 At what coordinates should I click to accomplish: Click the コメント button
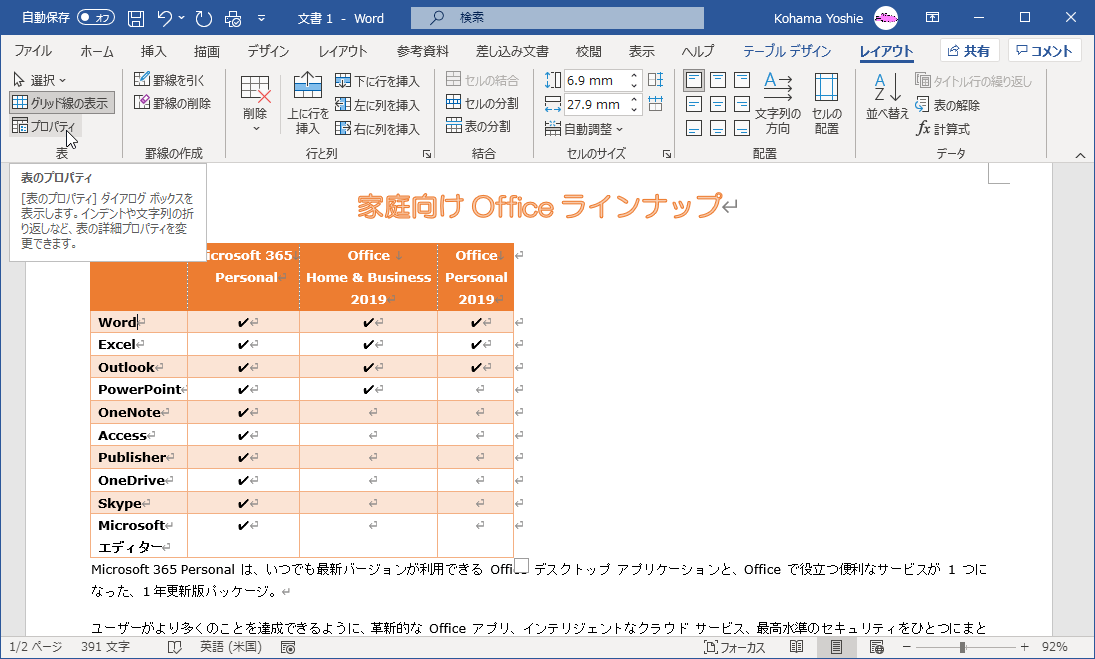pos(1045,51)
